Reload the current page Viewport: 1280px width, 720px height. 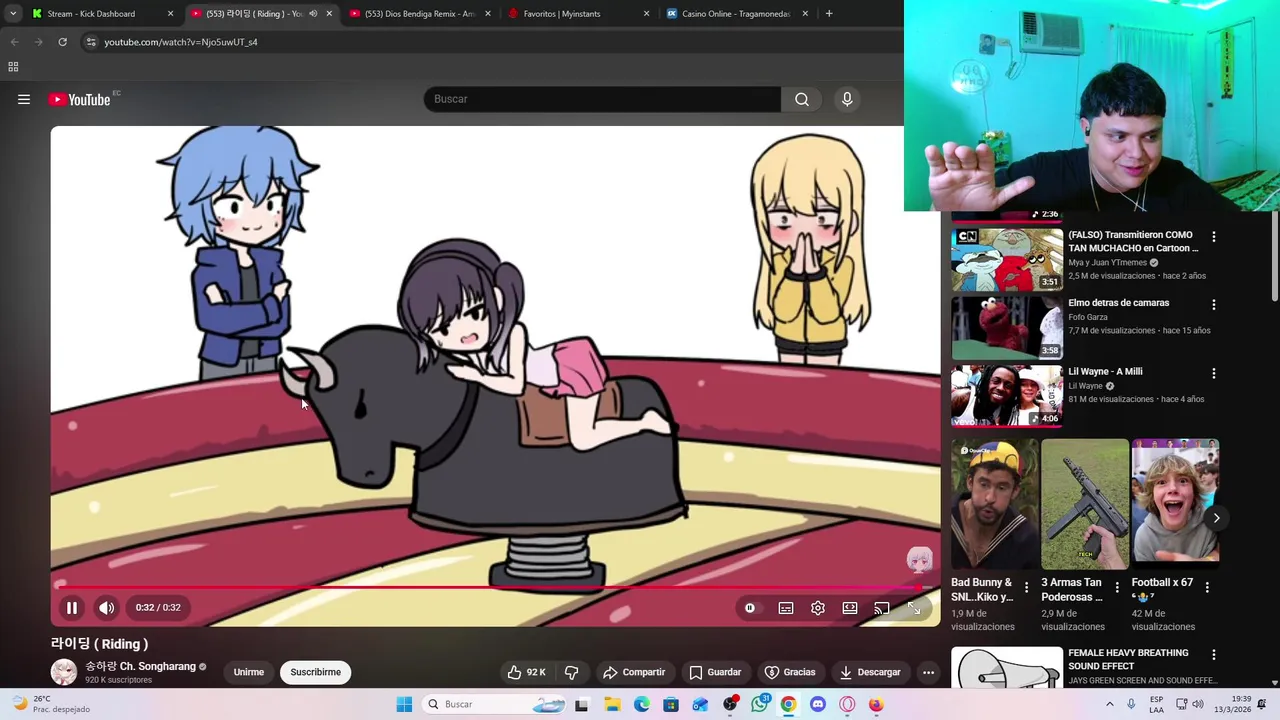(62, 42)
